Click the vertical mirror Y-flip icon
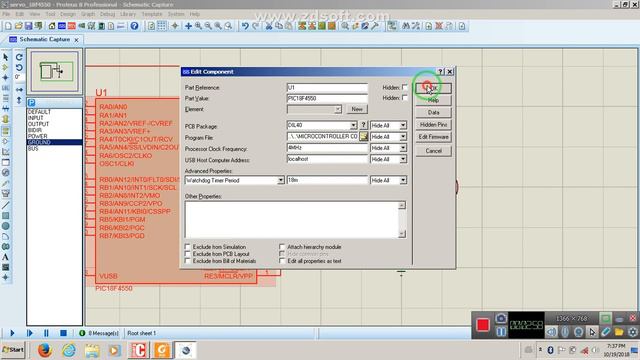This screenshot has height=360, width=640. (19, 100)
